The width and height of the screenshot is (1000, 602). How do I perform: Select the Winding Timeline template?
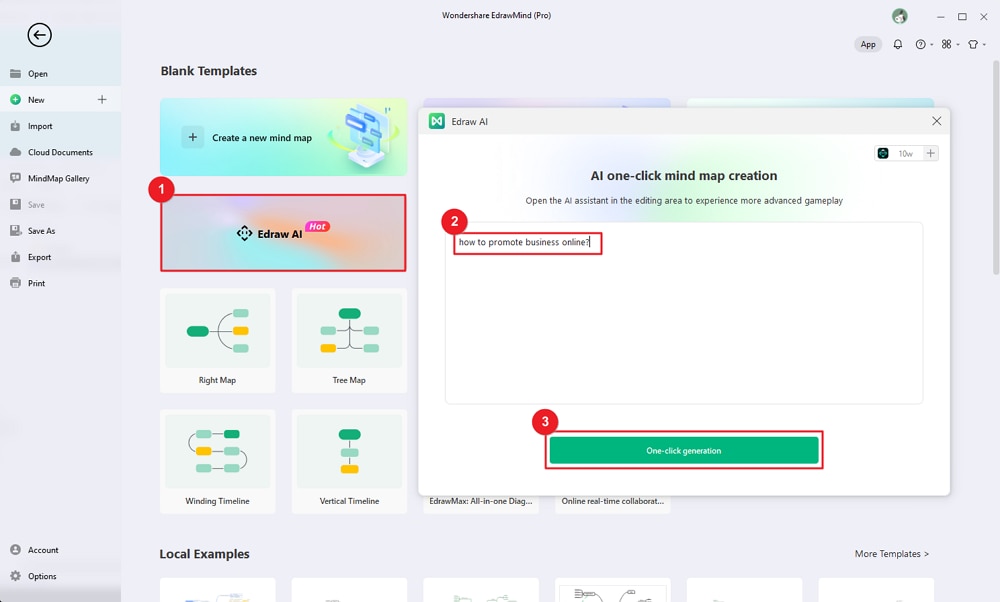pyautogui.click(x=217, y=462)
